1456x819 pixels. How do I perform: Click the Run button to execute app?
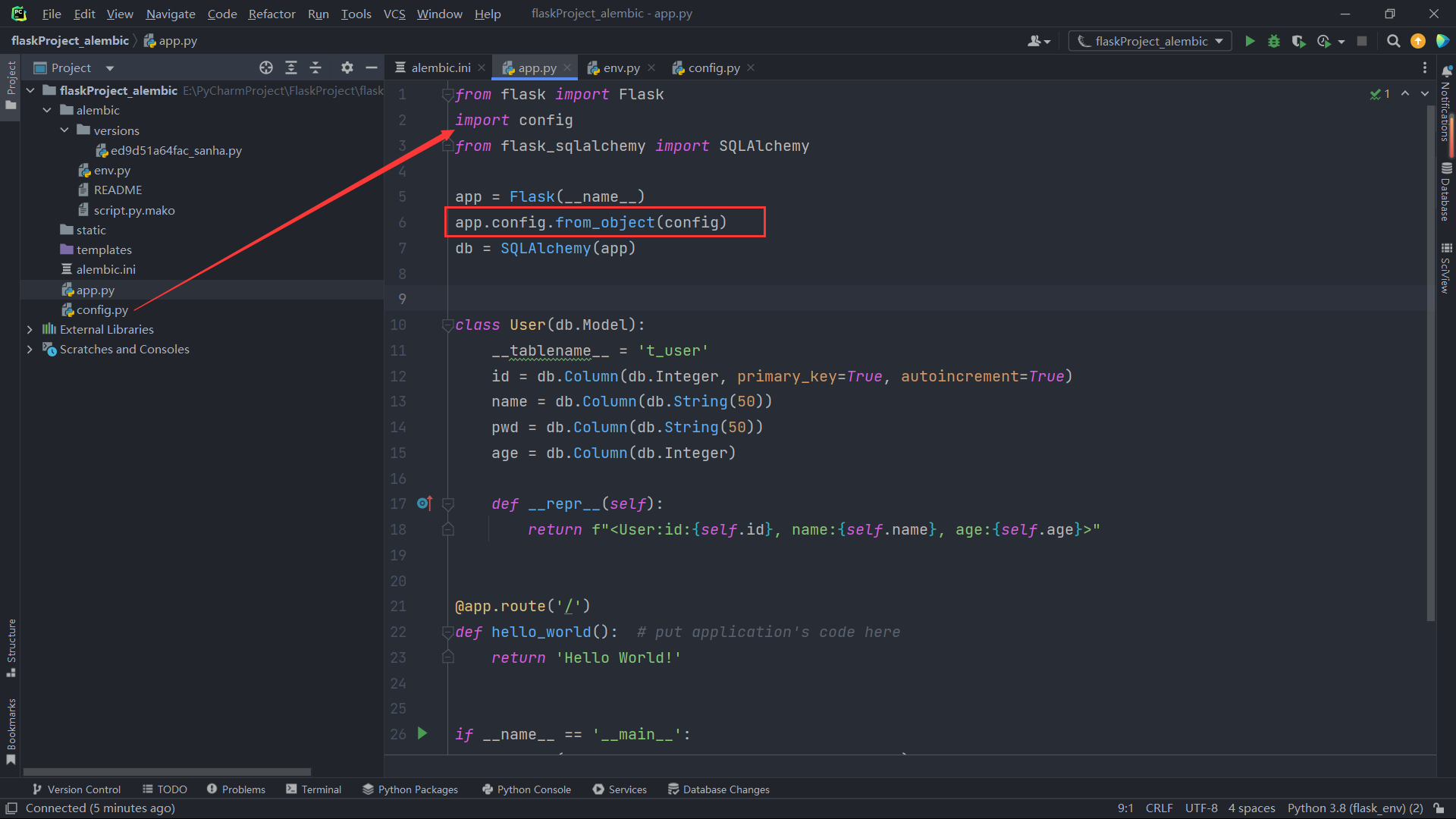coord(1250,41)
